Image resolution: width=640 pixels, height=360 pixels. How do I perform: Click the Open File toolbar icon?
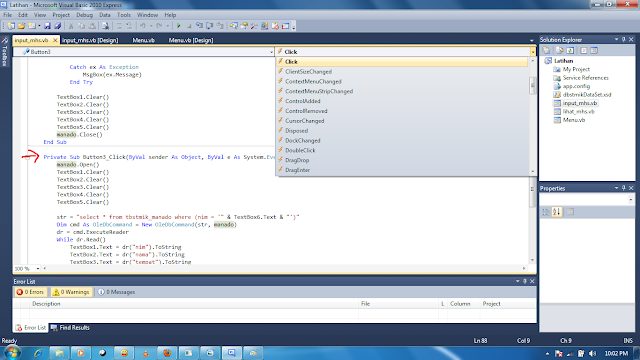coord(21,26)
